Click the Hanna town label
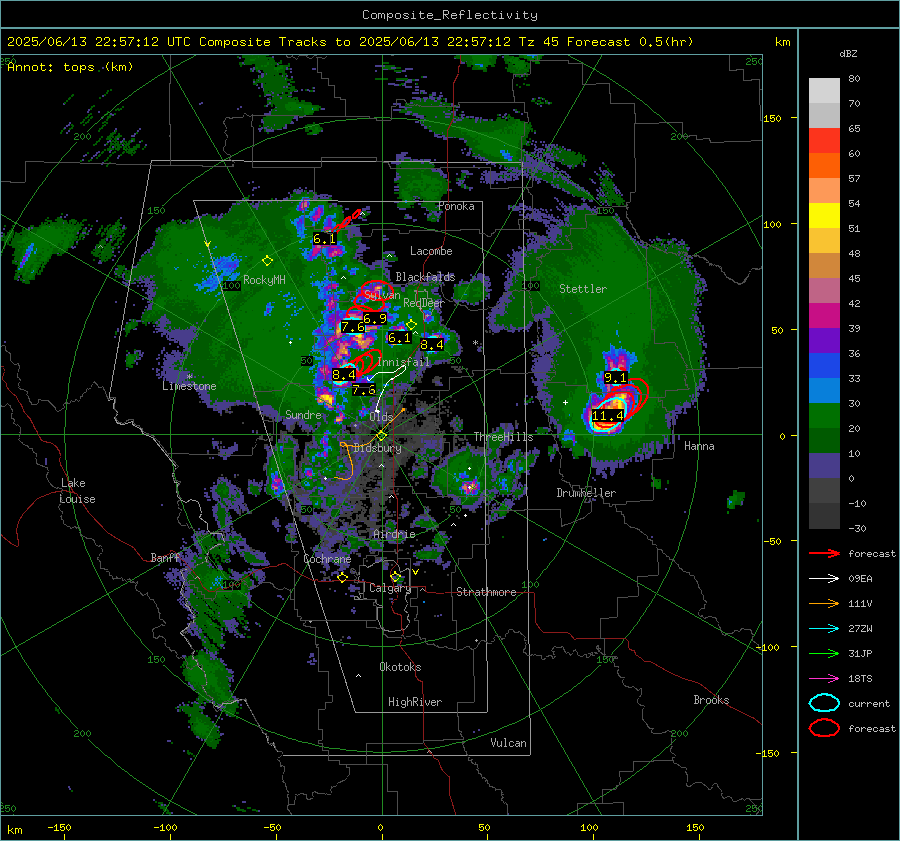Viewport: 900px width, 841px height. [x=699, y=446]
